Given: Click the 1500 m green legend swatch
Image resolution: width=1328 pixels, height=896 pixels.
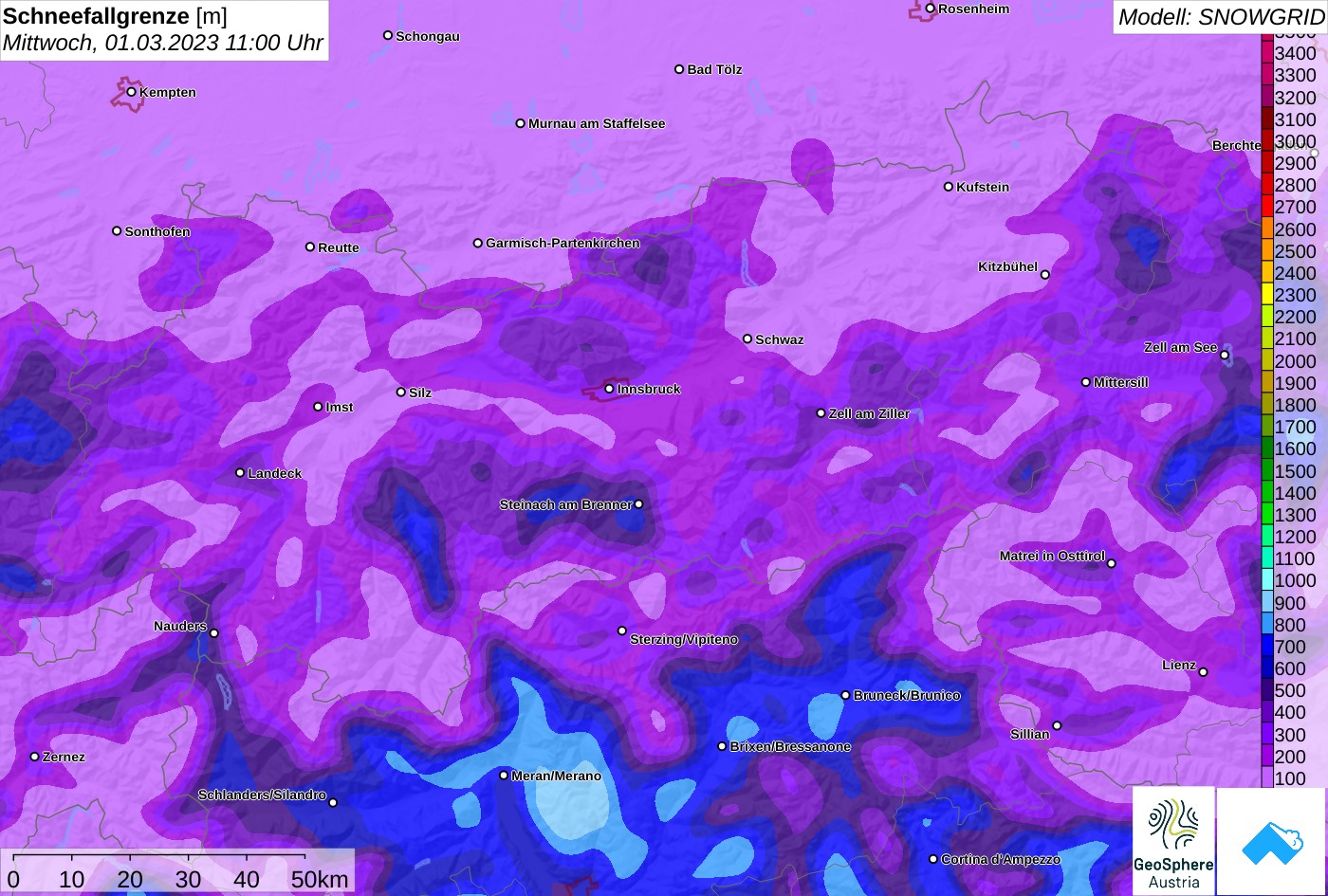Looking at the screenshot, I should coord(1267,471).
